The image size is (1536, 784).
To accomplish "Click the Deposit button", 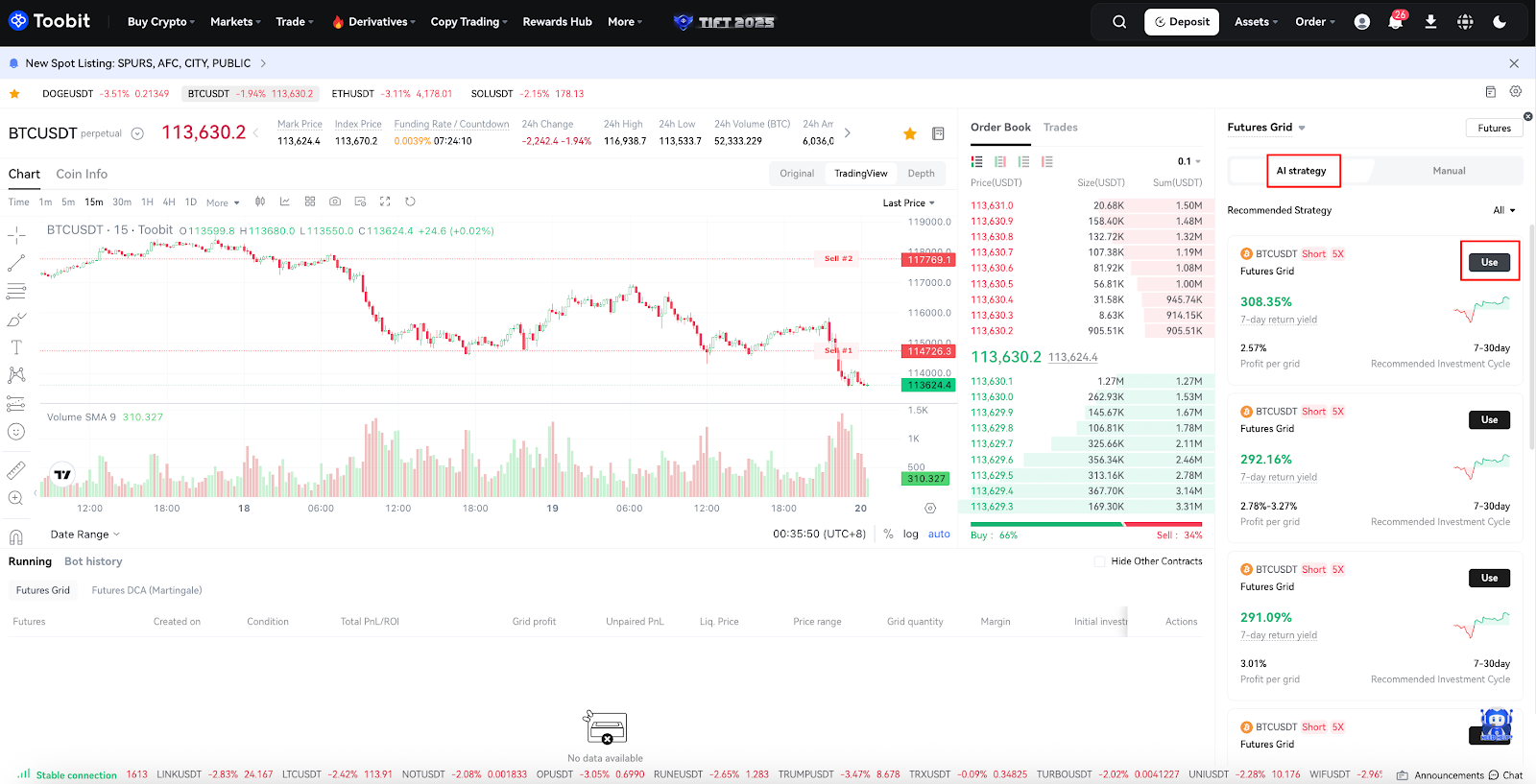I will [x=1182, y=22].
